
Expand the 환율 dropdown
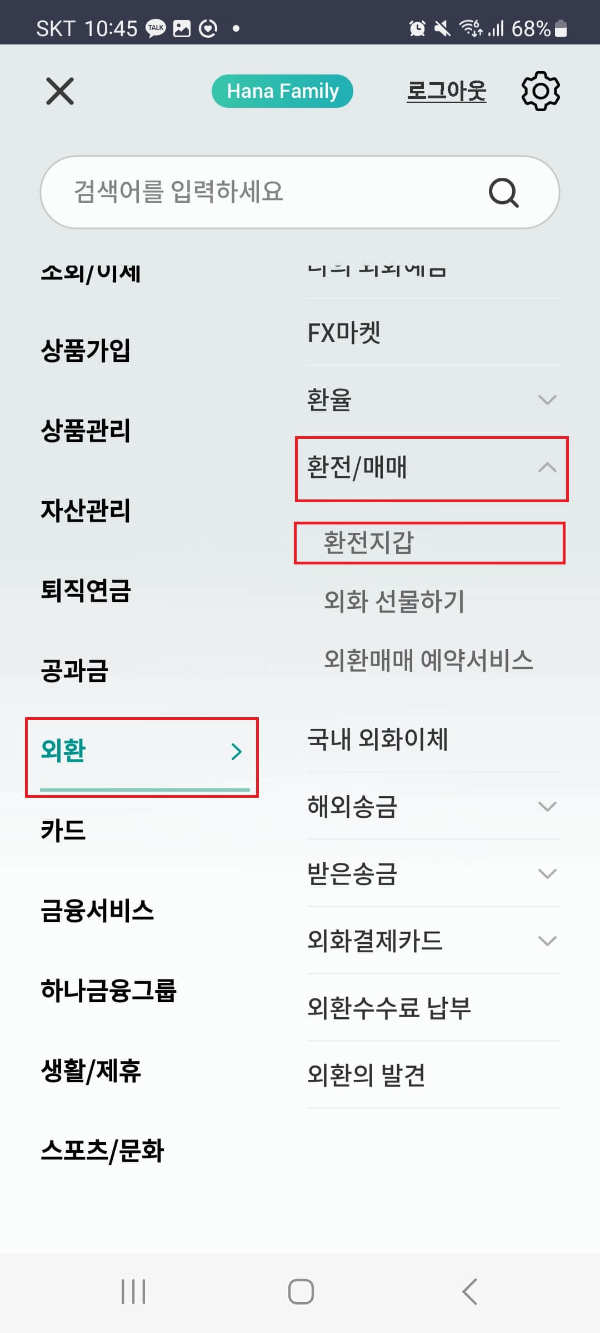click(547, 399)
